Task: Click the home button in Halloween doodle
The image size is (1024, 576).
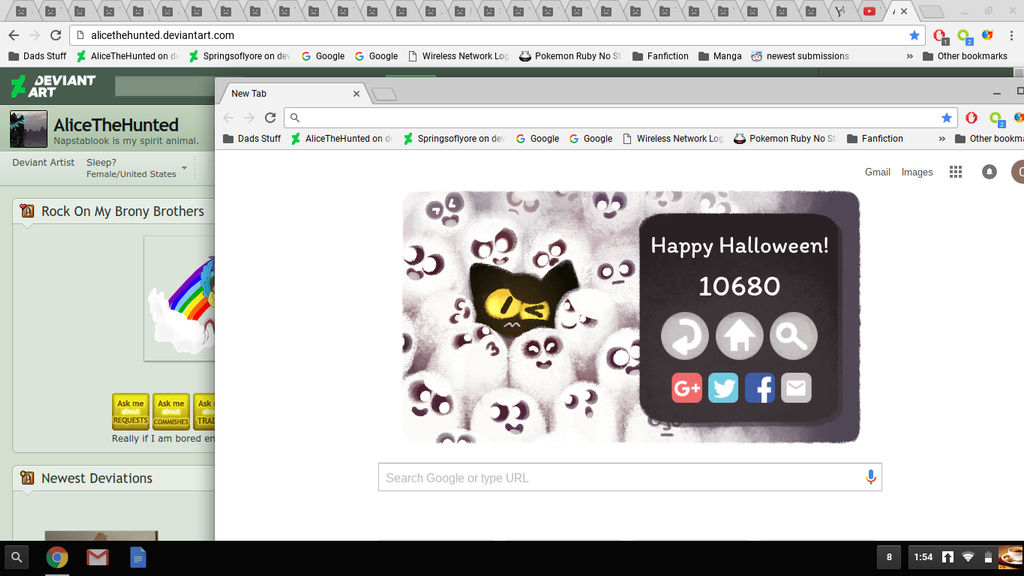Action: click(739, 336)
